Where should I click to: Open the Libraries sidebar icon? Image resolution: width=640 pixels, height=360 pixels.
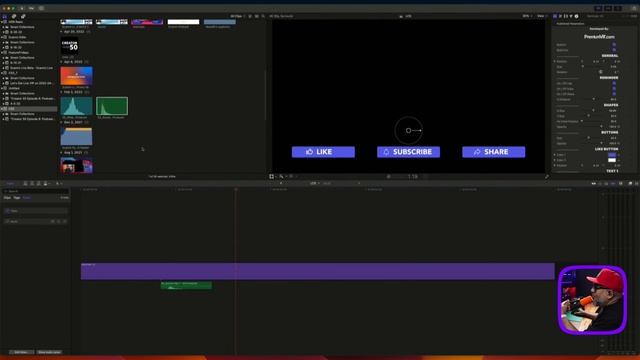(5, 16)
